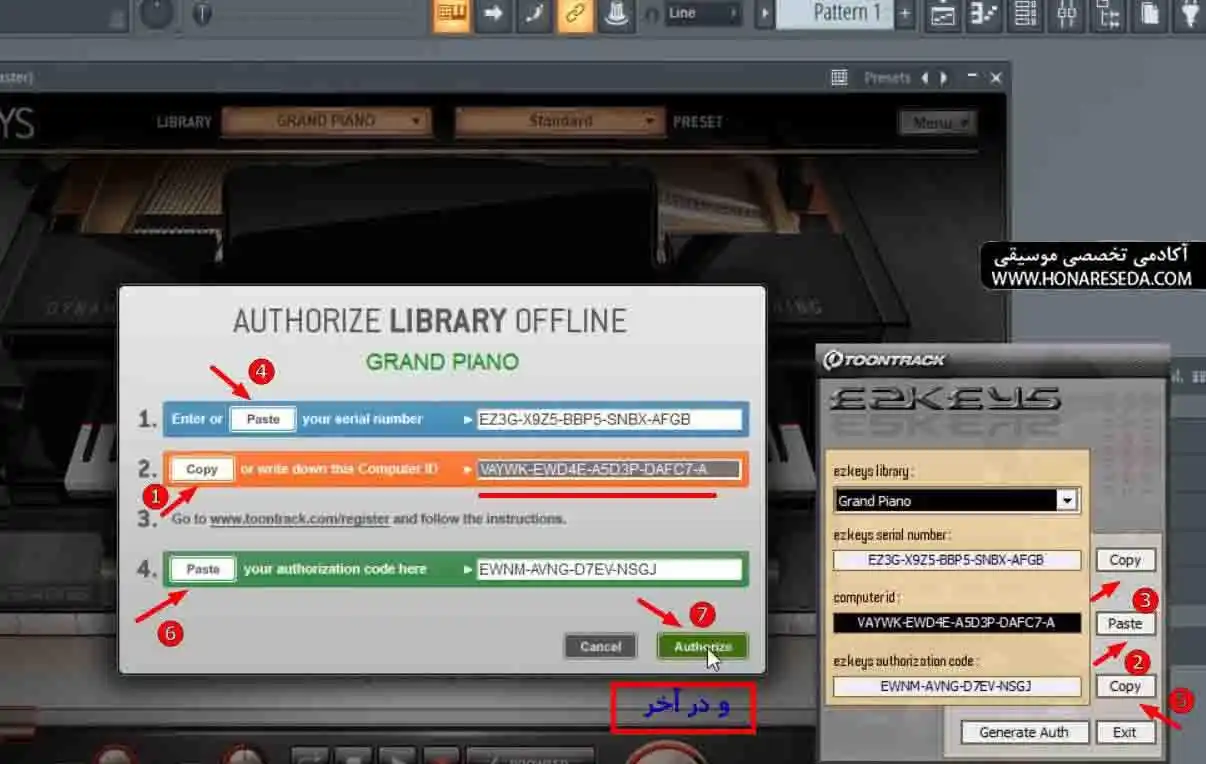
Task: Click the plug-shaped Plugin picker icon
Action: pos(1190,14)
